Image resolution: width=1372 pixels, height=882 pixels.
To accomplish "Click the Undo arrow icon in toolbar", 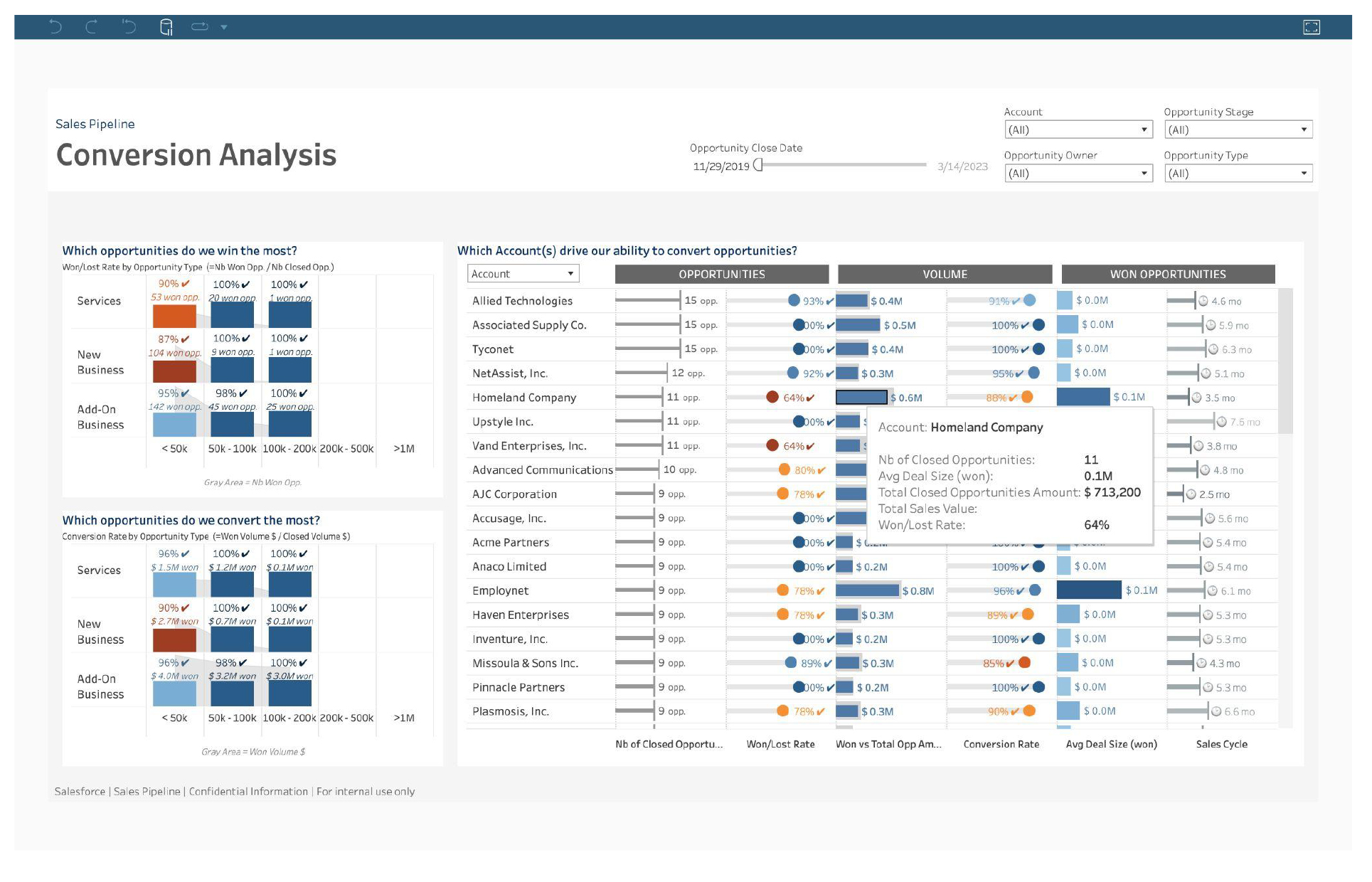I will coord(55,27).
